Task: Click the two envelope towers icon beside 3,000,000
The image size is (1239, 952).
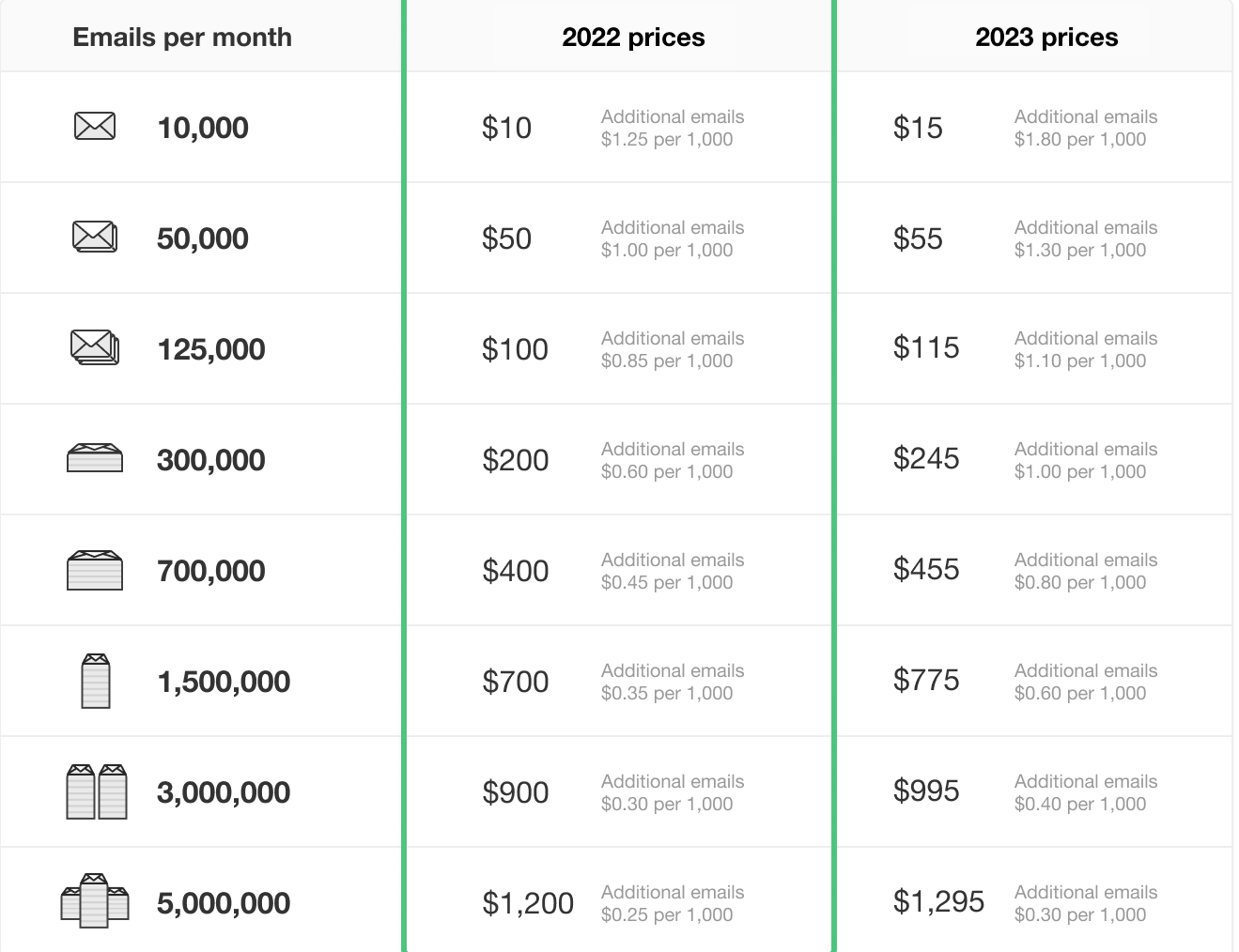Action: pyautogui.click(x=97, y=791)
